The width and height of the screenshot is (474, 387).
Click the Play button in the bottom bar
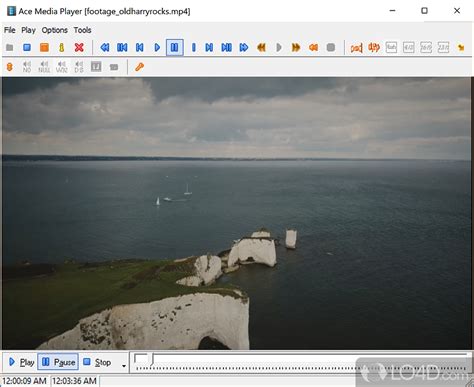click(x=21, y=362)
